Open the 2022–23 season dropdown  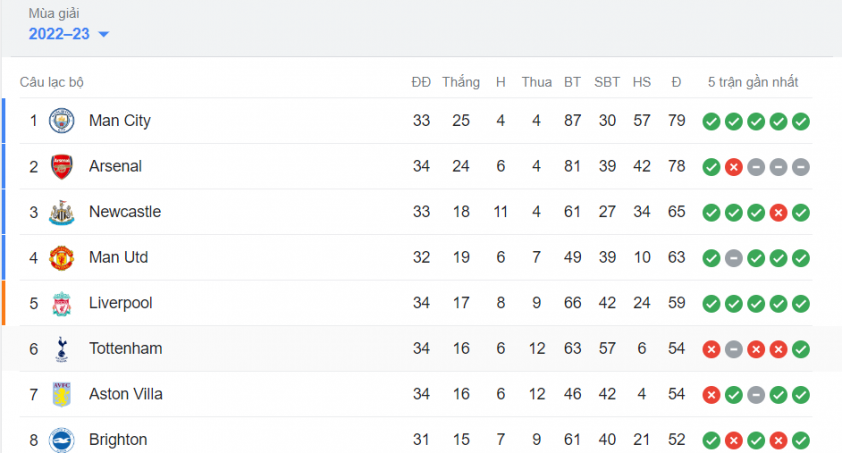click(x=69, y=34)
